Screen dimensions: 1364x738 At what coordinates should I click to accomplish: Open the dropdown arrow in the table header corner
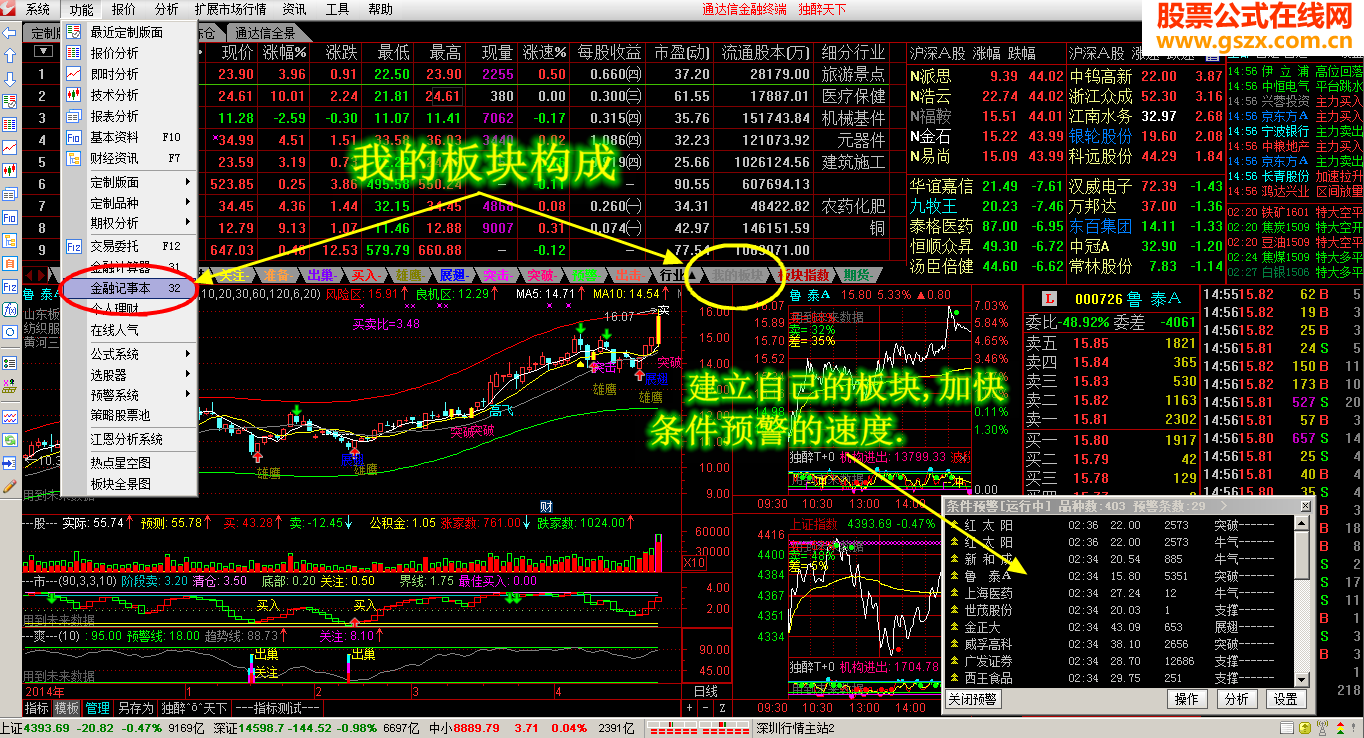click(x=42, y=52)
